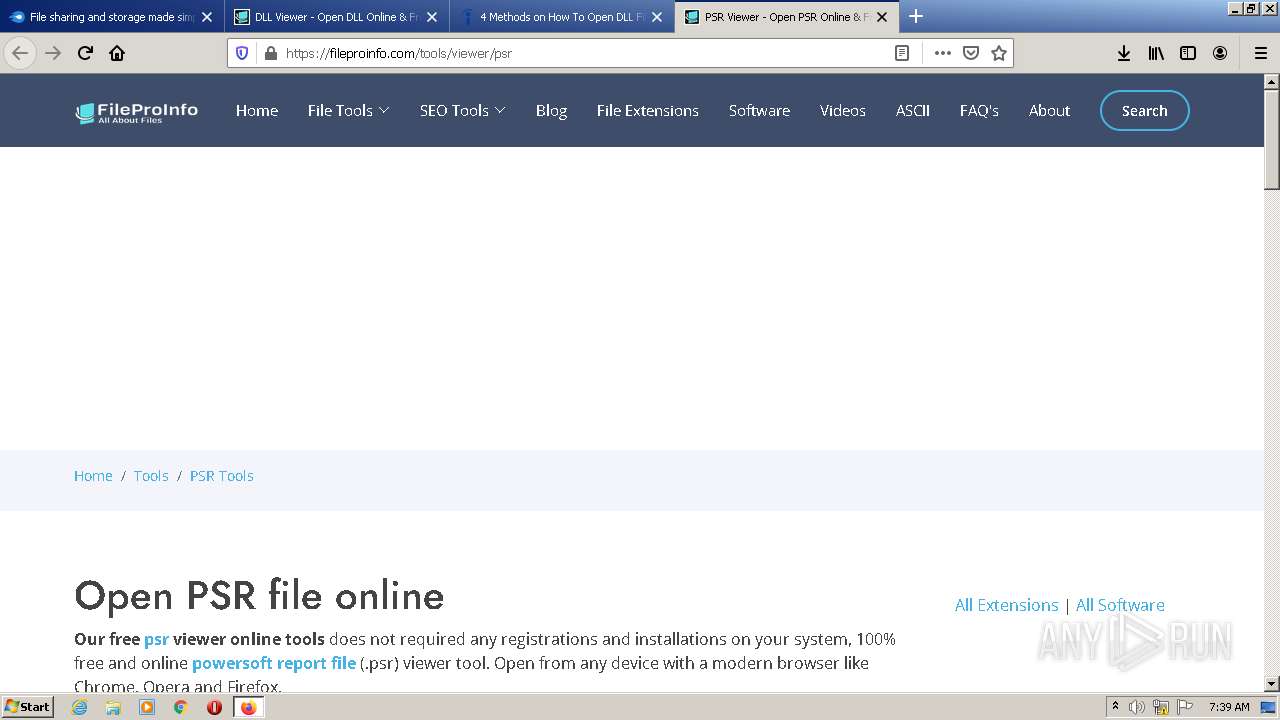Click scrollbar down arrow
The height and width of the screenshot is (720, 1280).
pyautogui.click(x=1272, y=684)
